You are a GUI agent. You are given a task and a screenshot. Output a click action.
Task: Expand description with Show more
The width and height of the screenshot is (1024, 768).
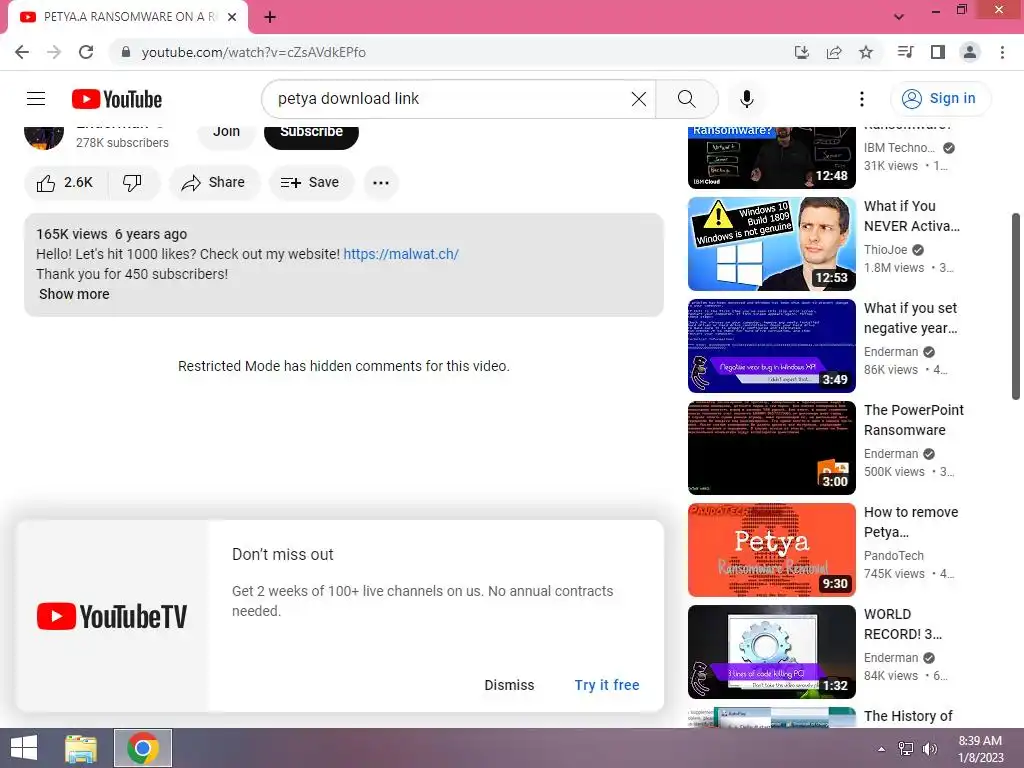(x=74, y=294)
